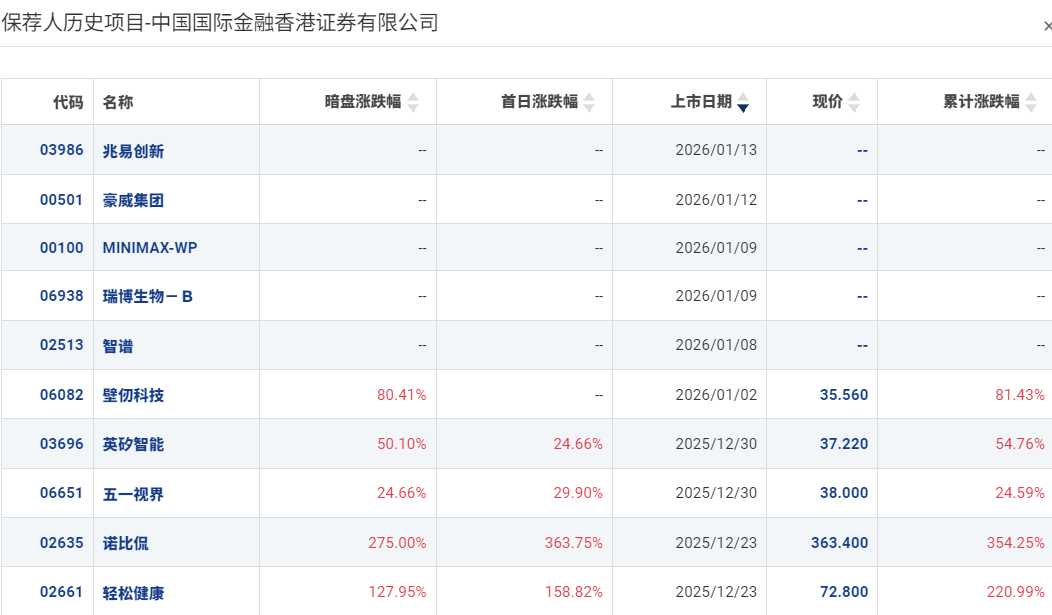
Task: Open 豪威集团 stock page
Action: click(x=133, y=200)
